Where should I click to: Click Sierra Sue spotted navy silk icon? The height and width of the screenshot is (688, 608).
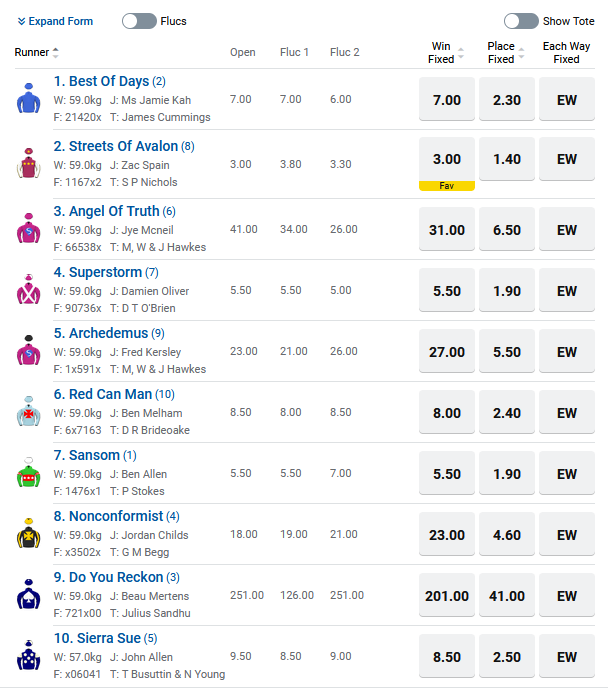coord(29,655)
